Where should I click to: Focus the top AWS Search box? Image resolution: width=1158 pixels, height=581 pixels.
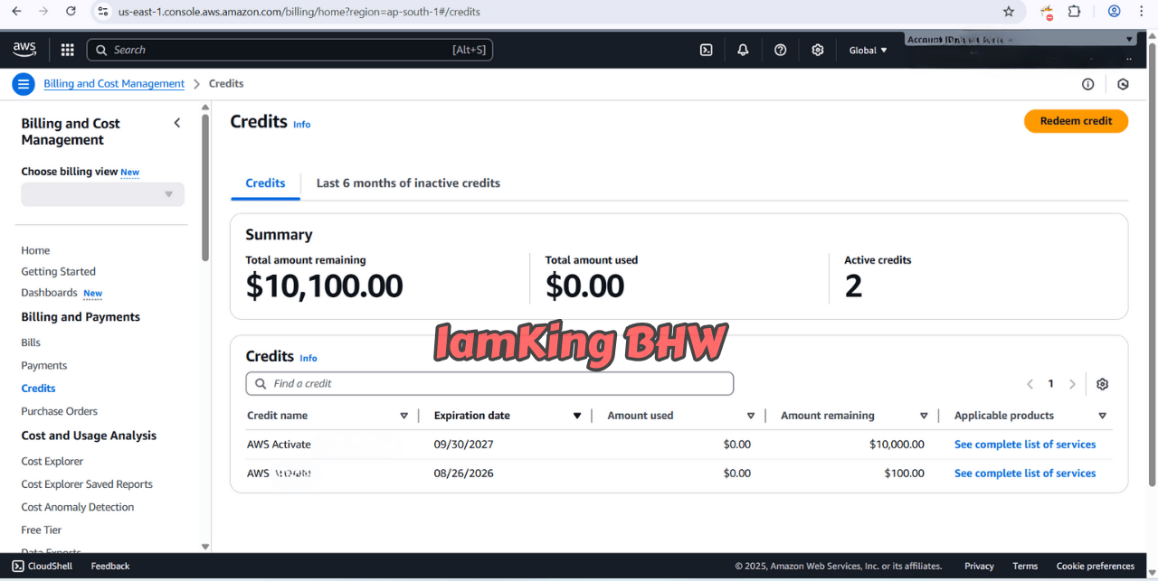click(290, 49)
